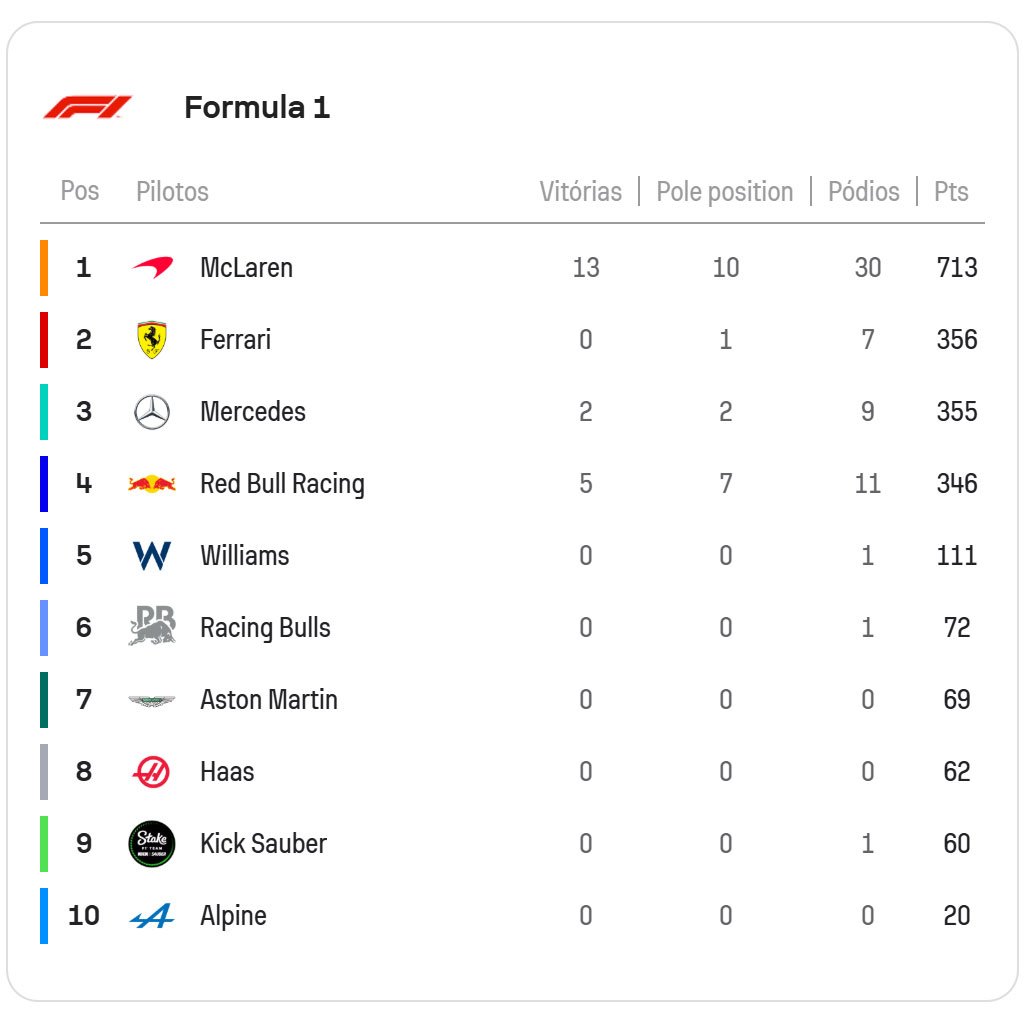The width and height of the screenshot is (1024, 1024).
Task: Click McLaren's orange team color bar
Action: point(44,268)
